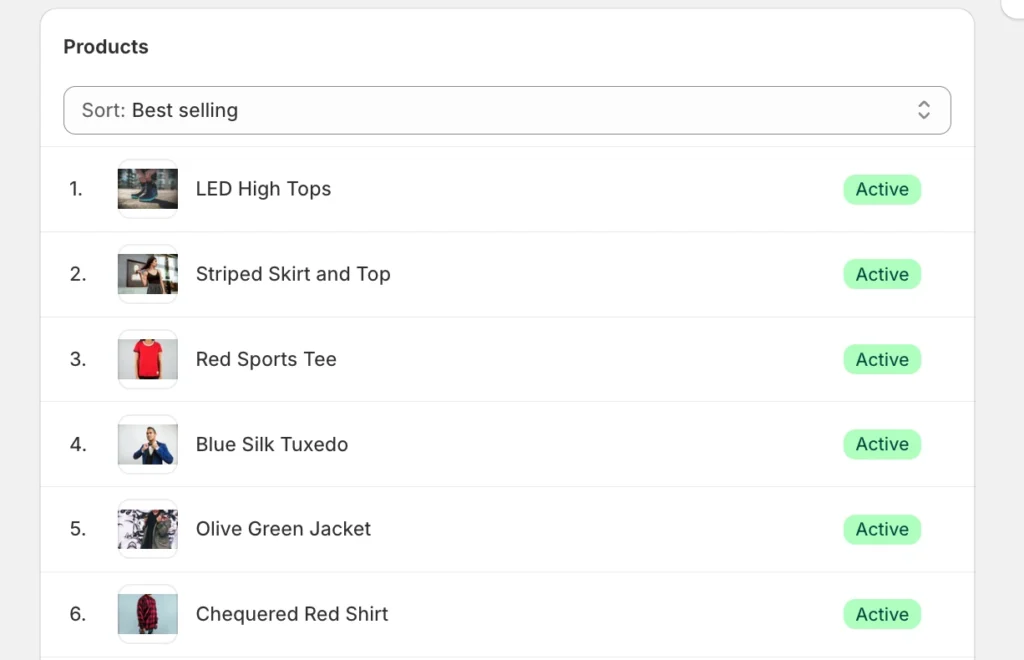Open the Chequered Red Shirt product
Image resolution: width=1024 pixels, height=660 pixels.
point(292,614)
